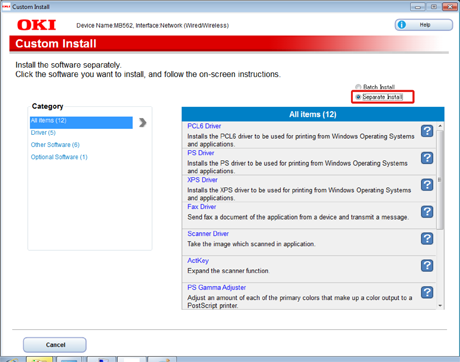Image resolution: width=460 pixels, height=362 pixels.
Task: Select Optional Software (1) category
Action: [59, 157]
